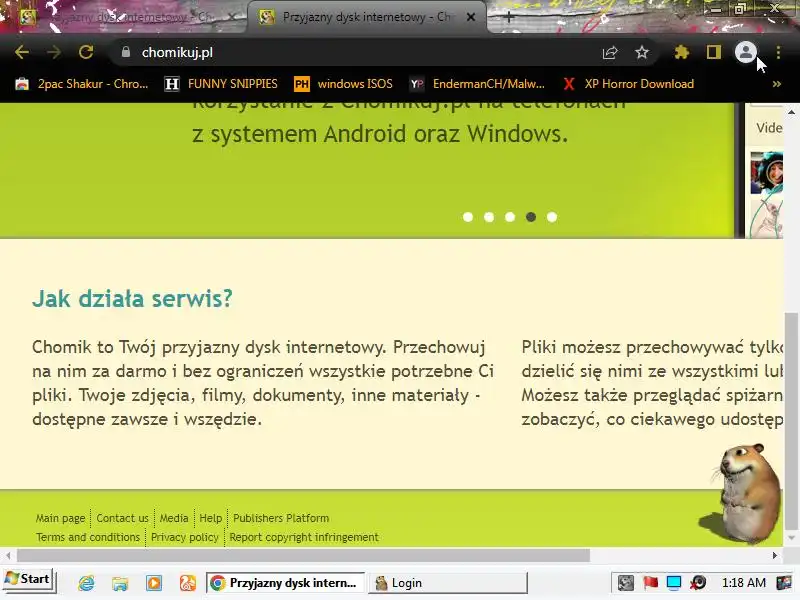Open Chrome's three-dot menu
This screenshot has height=600, width=800.
tap(778, 52)
